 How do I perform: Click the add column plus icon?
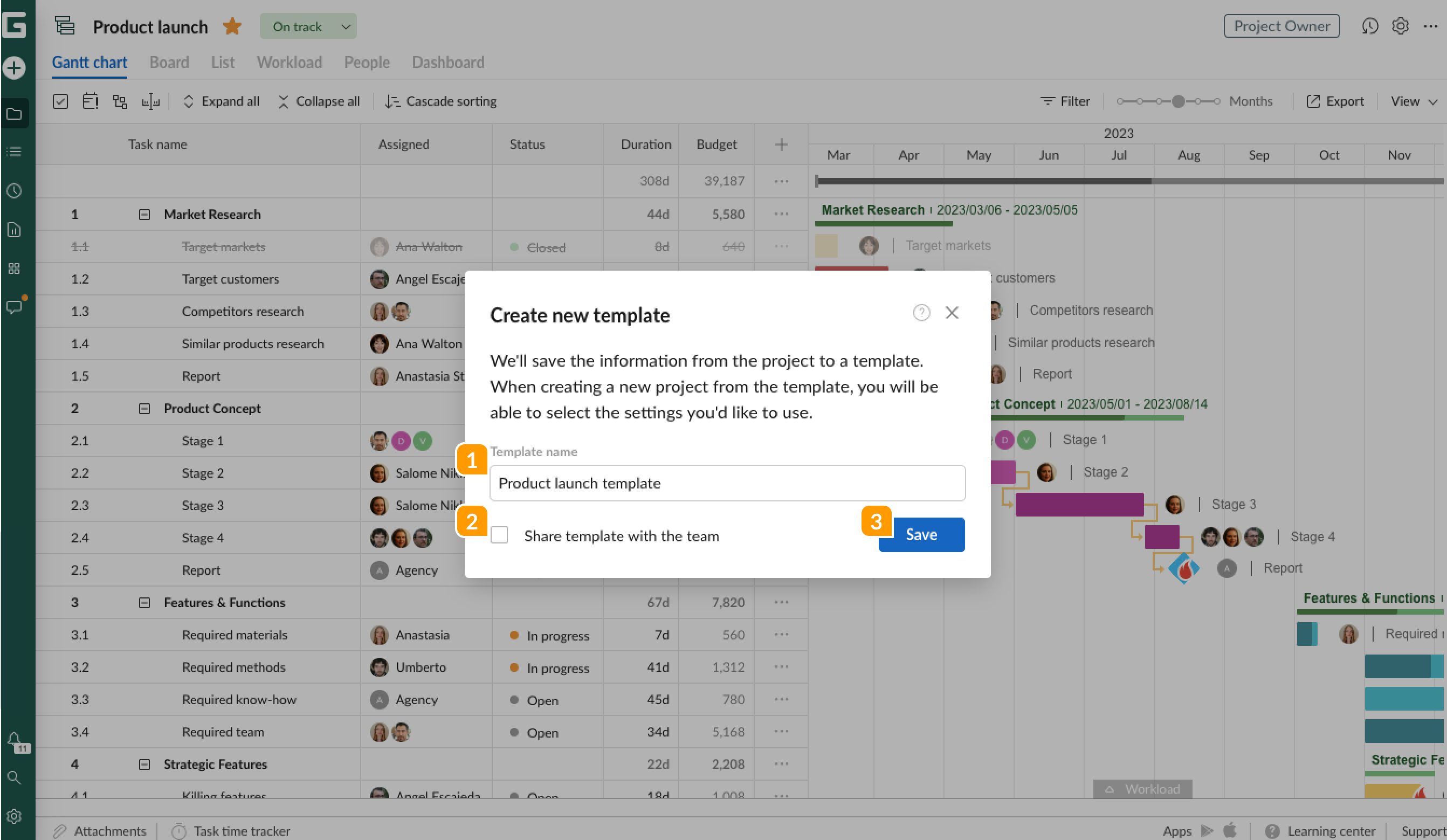[x=781, y=144]
